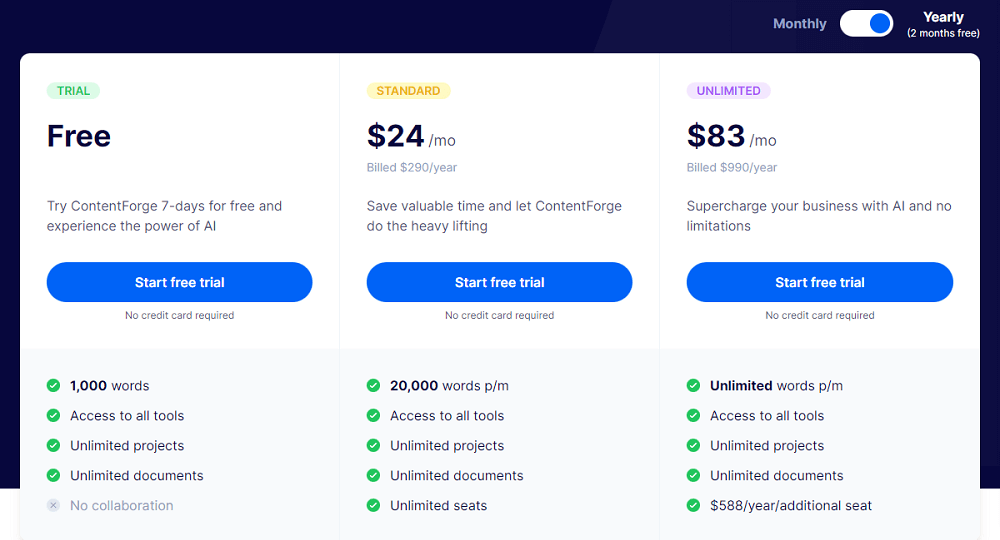The image size is (1000, 540).
Task: Click the Billed $990/year text
Action: 732,168
